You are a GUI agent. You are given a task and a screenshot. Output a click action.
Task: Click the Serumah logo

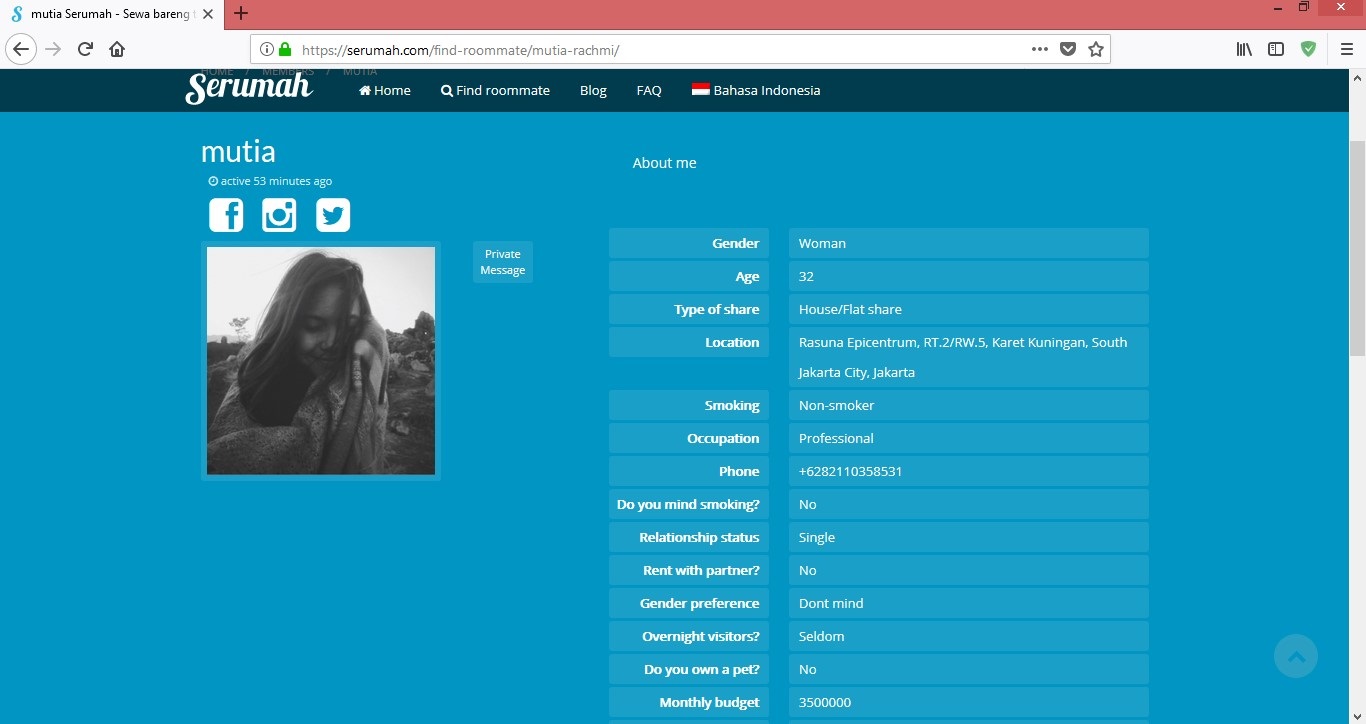tap(249, 88)
